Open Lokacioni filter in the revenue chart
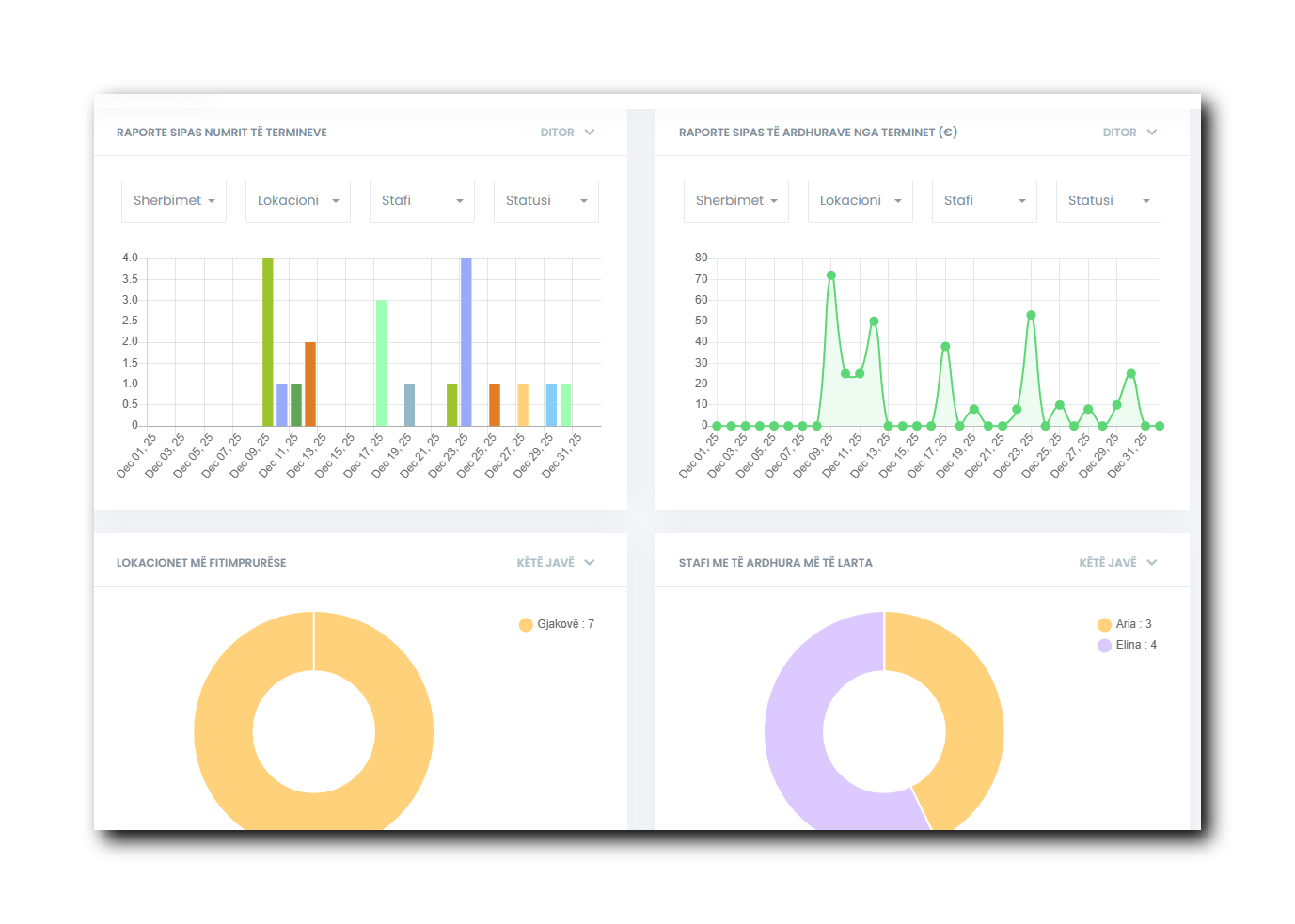The image size is (1295, 924). coord(861,201)
